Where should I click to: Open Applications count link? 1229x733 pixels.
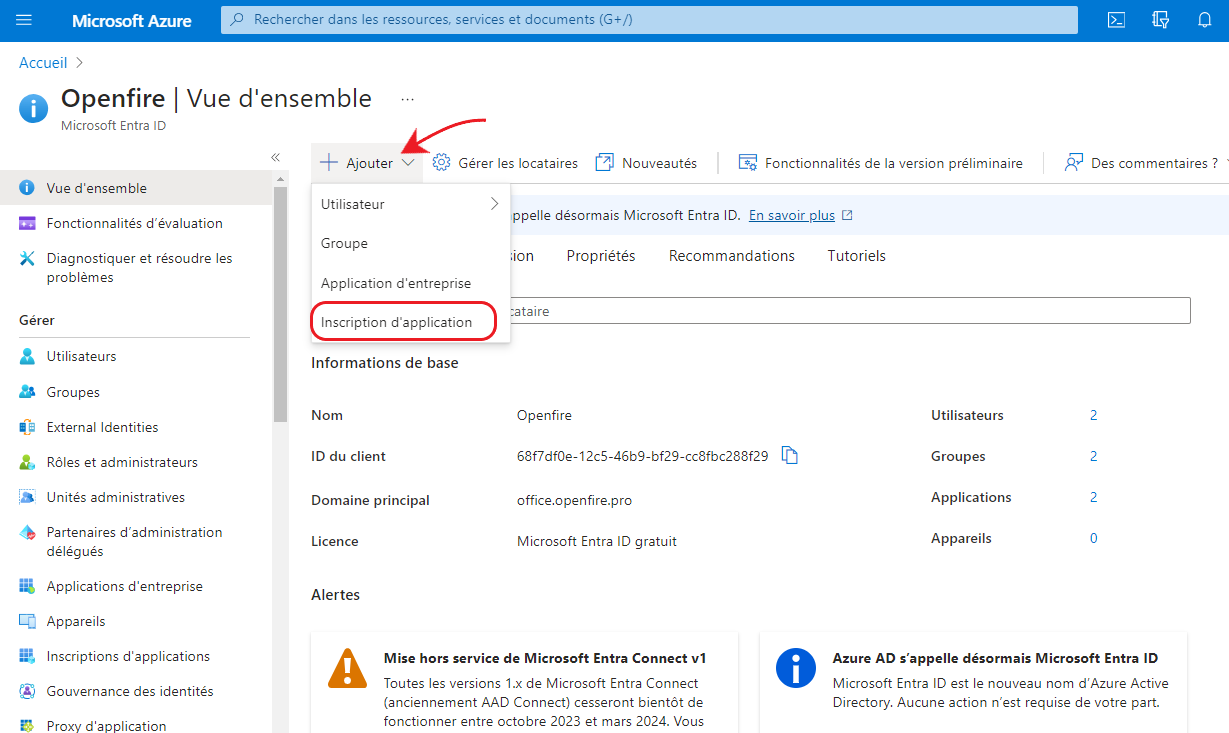(1093, 497)
